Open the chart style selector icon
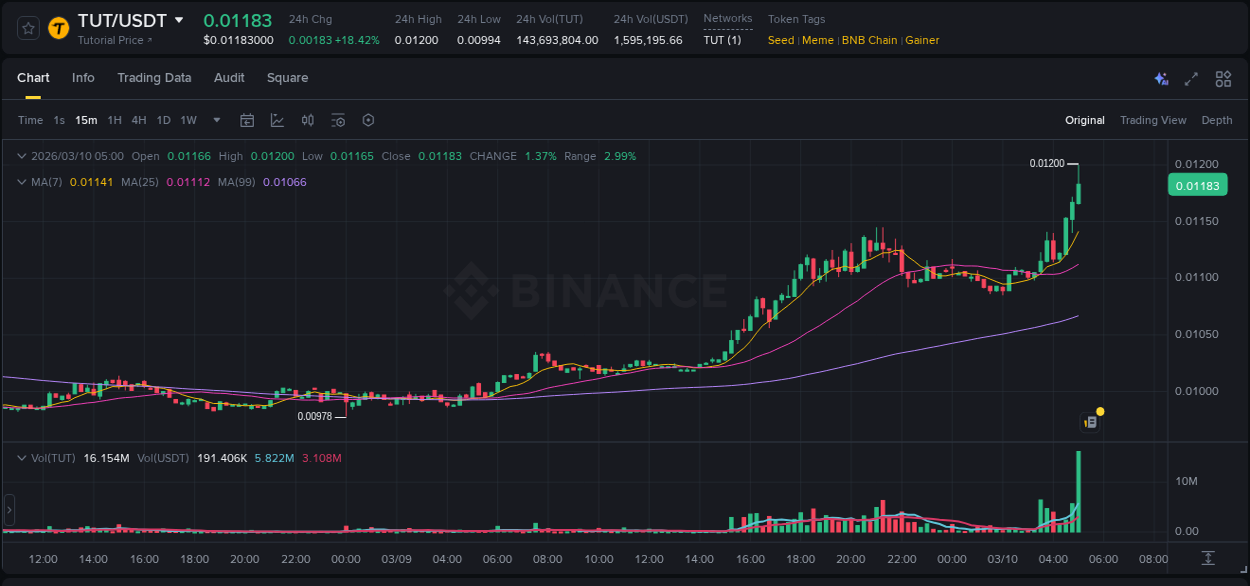The width and height of the screenshot is (1250, 586). [277, 120]
